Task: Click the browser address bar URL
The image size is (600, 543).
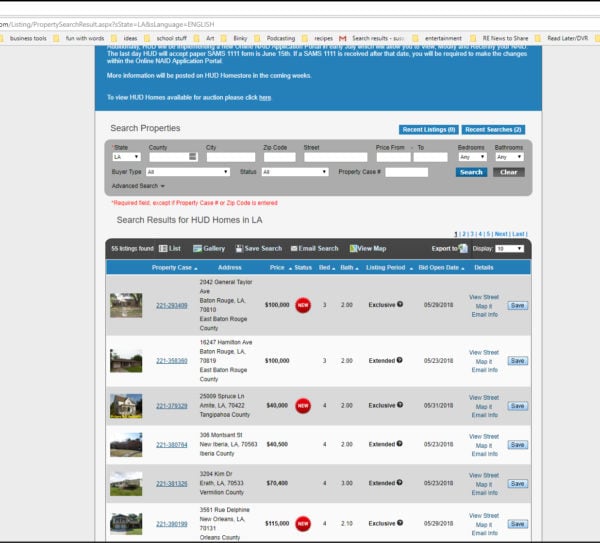Action: click(107, 24)
